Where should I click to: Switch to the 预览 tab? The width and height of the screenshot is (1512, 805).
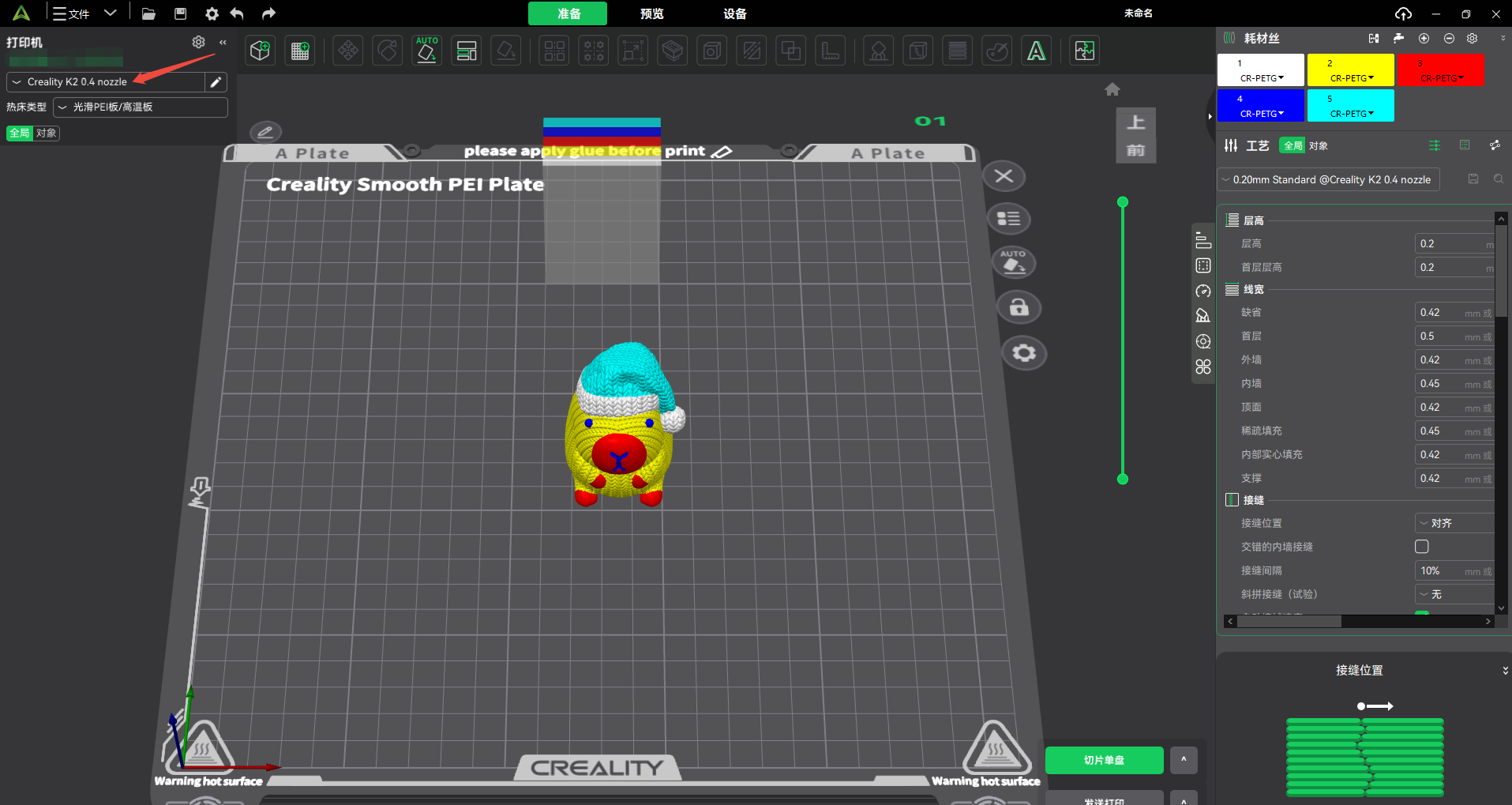pos(652,13)
